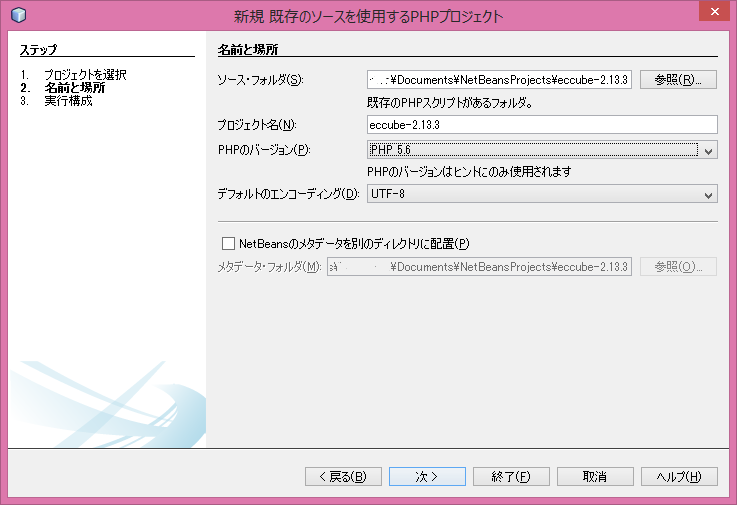
Task: Click the PHPのバージョン(P) label
Action: click(264, 150)
